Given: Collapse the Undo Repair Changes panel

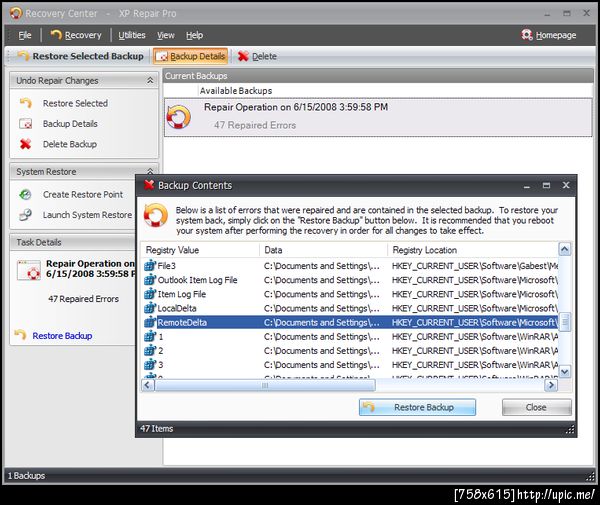Looking at the screenshot, I should [x=150, y=80].
